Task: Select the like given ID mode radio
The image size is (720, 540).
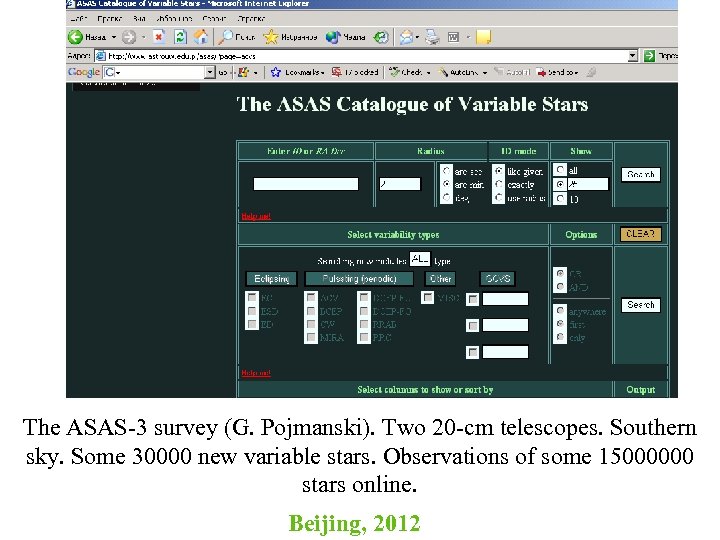Action: [x=499, y=171]
